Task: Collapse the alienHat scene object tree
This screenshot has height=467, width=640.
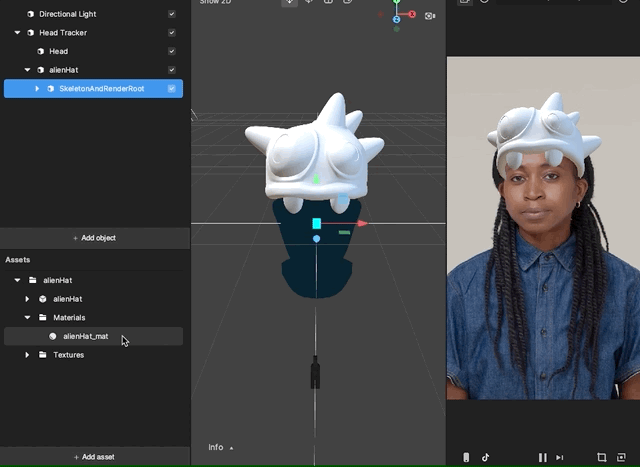Action: click(x=27, y=70)
